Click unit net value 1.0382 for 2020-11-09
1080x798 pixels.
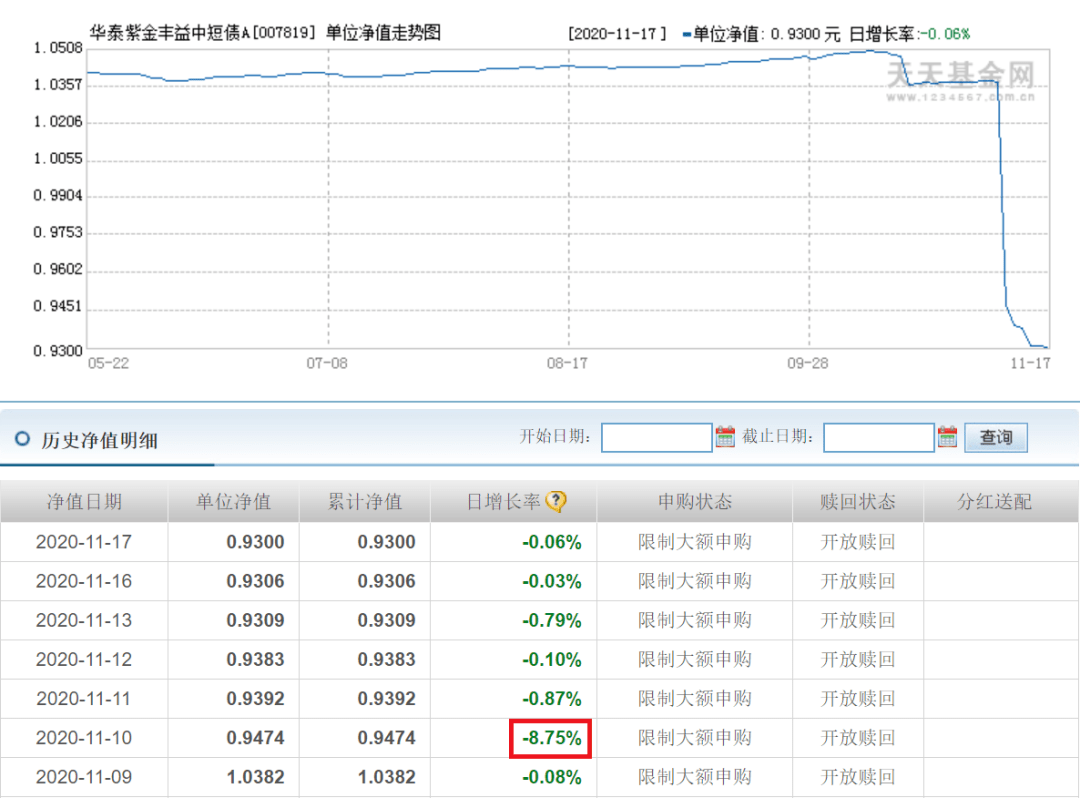click(x=255, y=777)
